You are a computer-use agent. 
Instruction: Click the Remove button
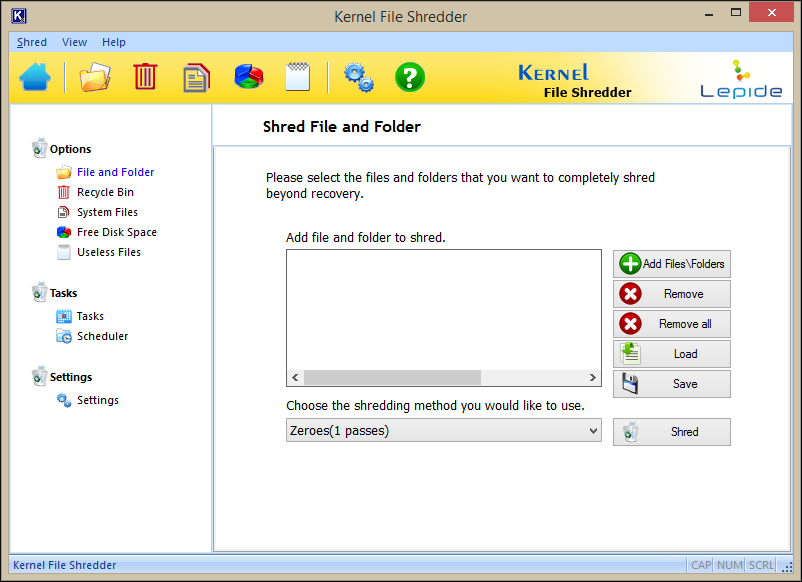(x=672, y=294)
